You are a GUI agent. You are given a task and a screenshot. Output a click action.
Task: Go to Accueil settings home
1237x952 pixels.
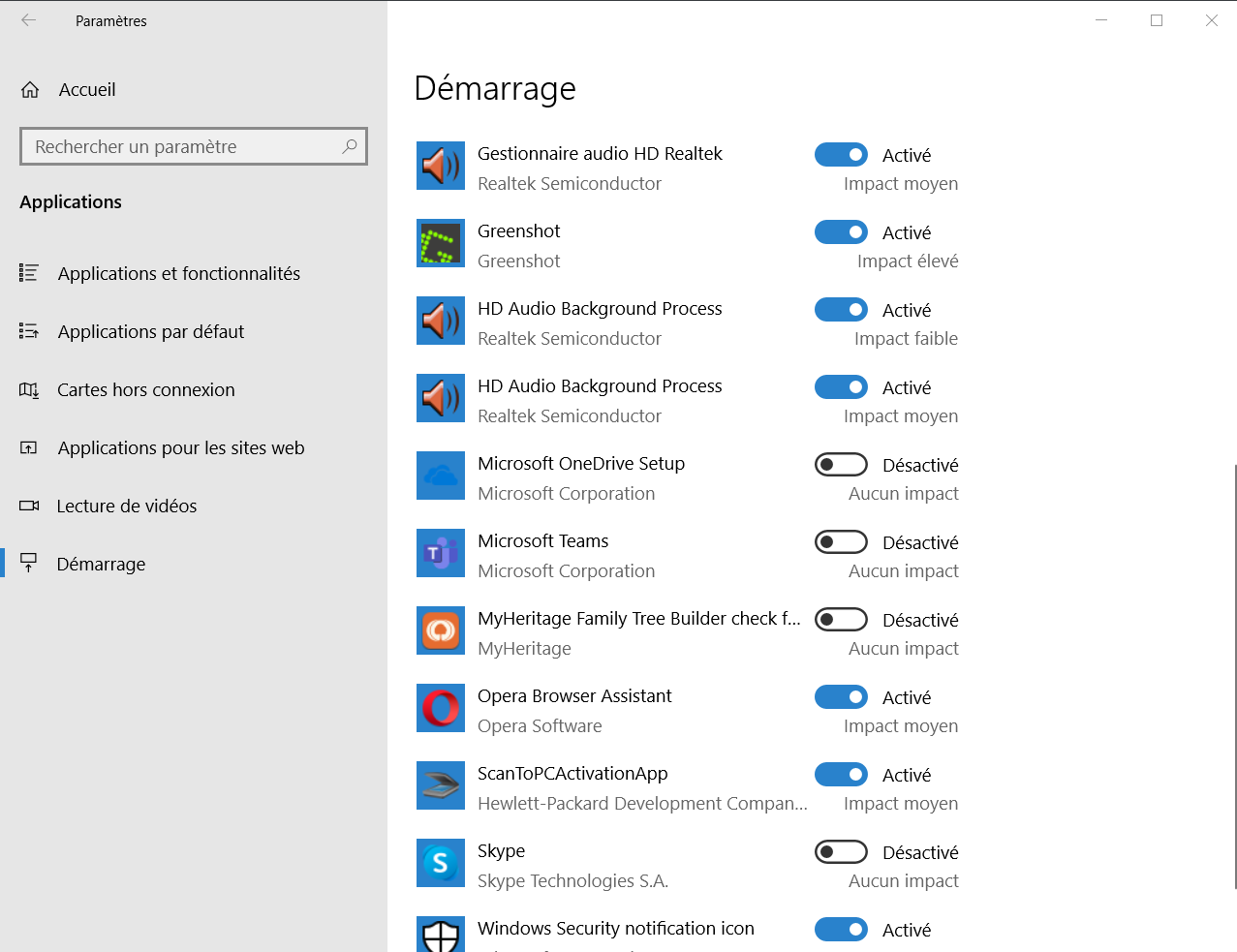194,90
